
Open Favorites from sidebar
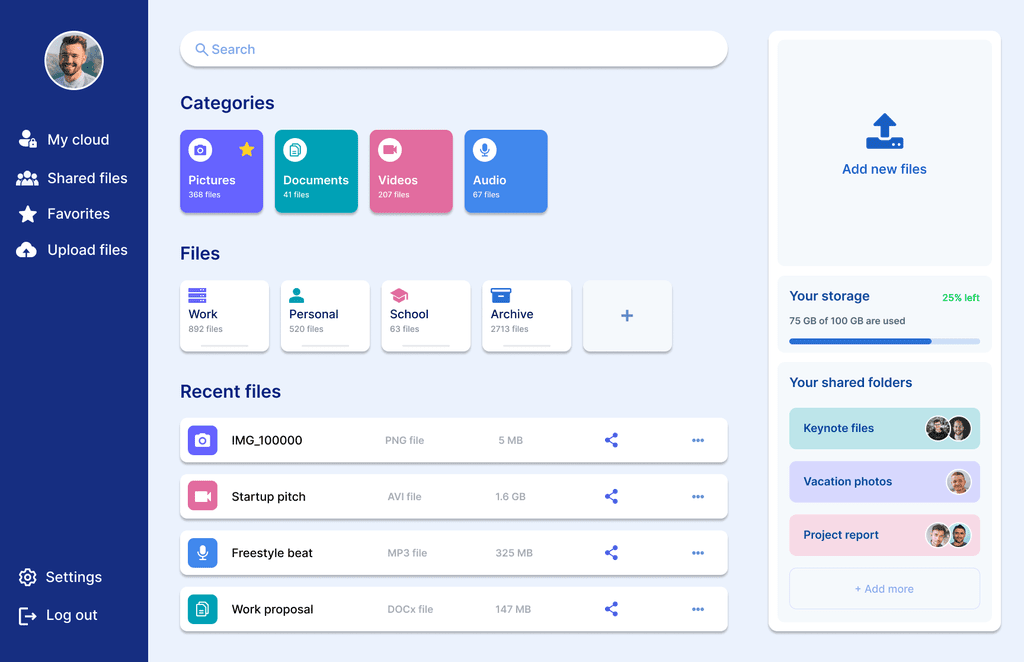coord(64,213)
